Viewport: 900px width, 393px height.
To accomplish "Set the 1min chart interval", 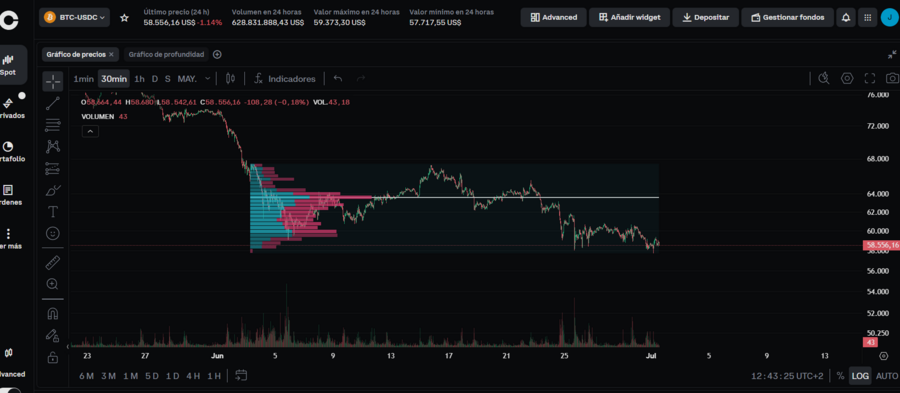I will pyautogui.click(x=83, y=79).
